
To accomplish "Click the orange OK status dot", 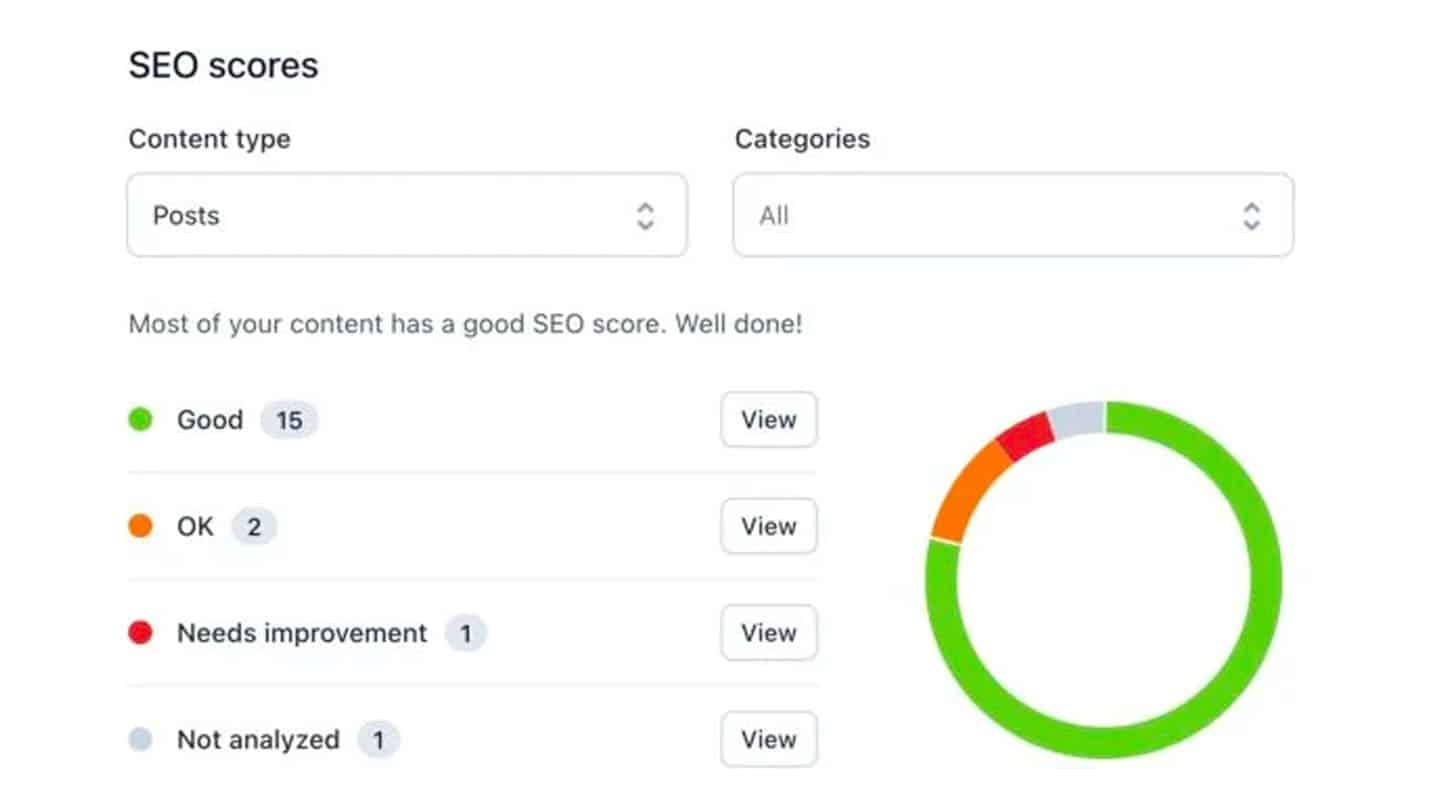I will point(139,526).
